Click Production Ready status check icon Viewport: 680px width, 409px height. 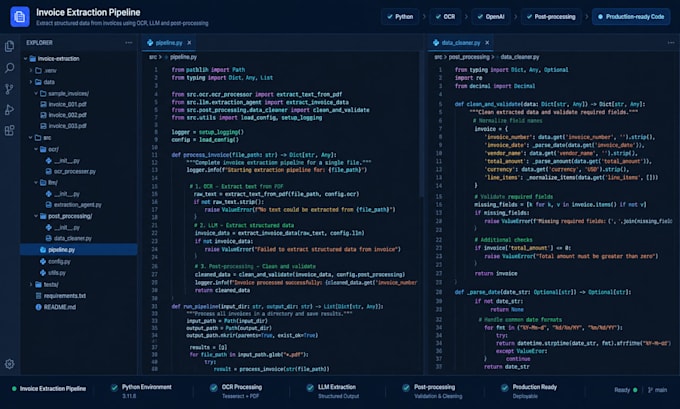coord(504,388)
